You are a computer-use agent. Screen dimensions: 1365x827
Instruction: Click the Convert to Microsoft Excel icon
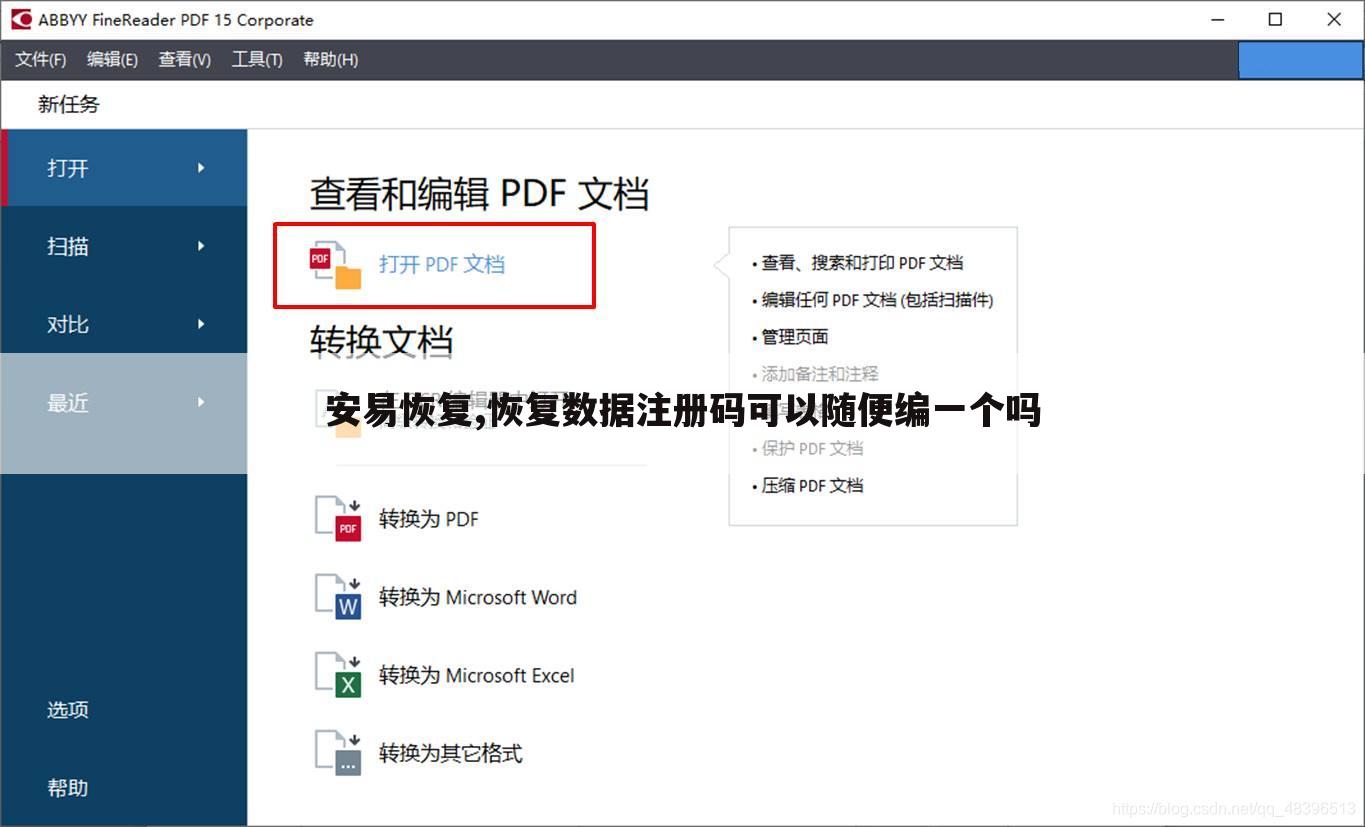(x=338, y=674)
